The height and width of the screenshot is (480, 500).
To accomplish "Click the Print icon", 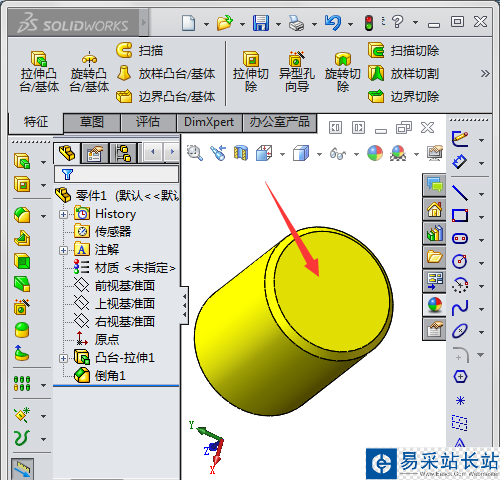I will [x=296, y=23].
